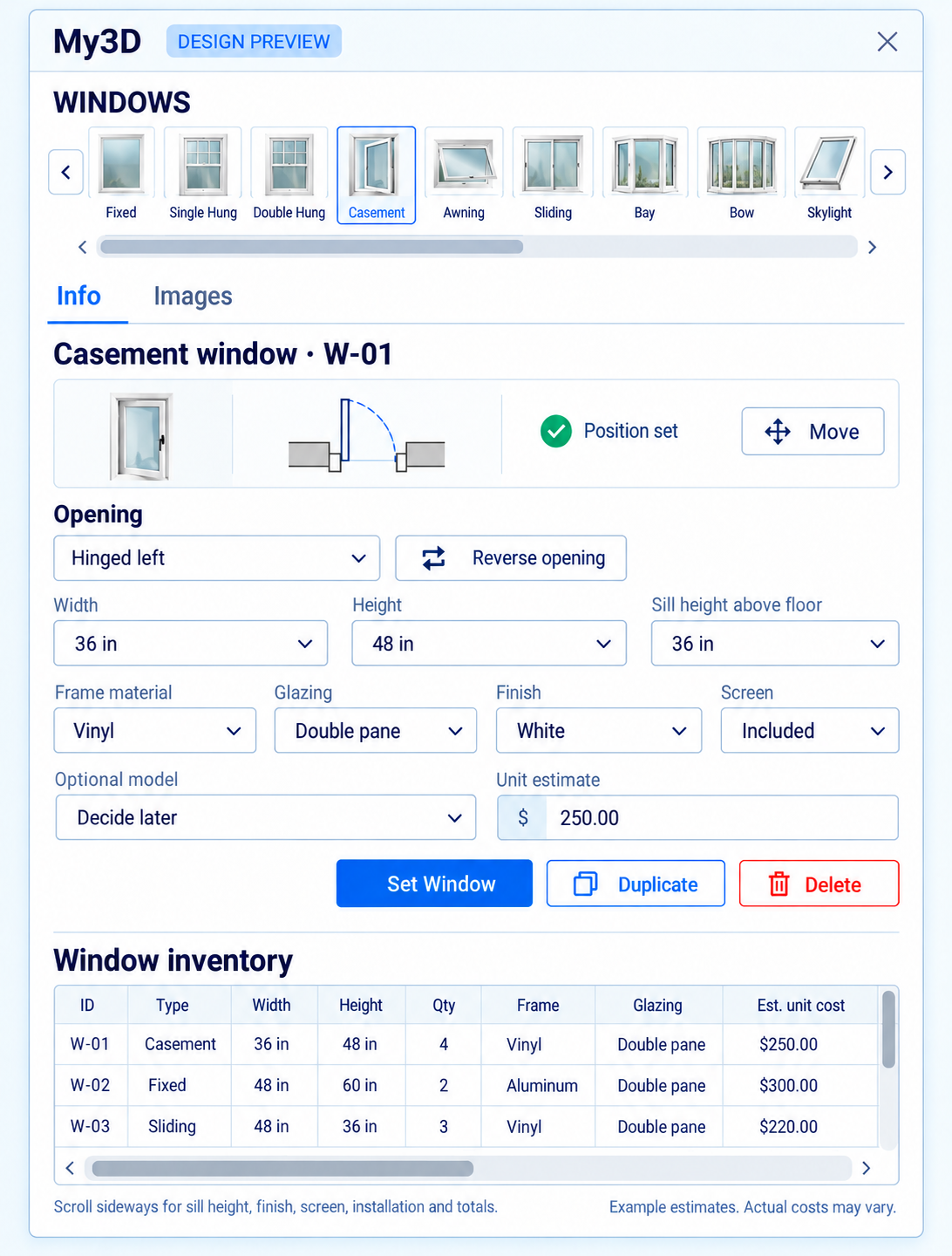
Task: Click the Est. unit cost column header
Action: coord(801,1005)
